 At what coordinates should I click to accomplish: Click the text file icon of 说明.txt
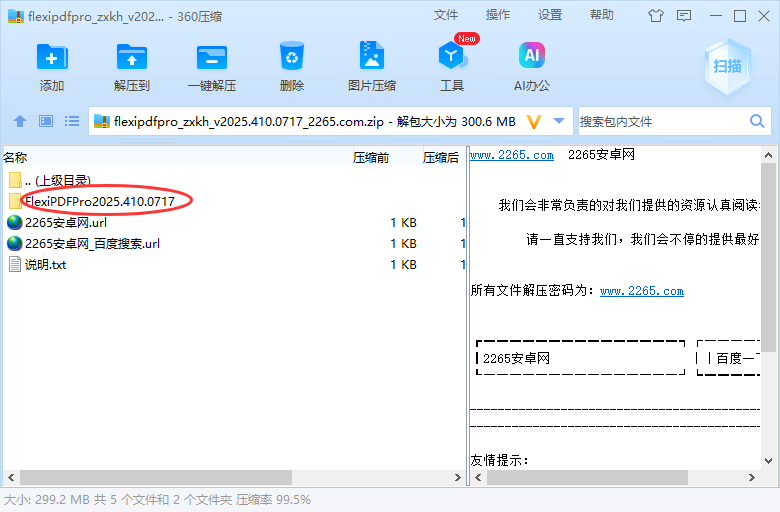click(x=15, y=264)
